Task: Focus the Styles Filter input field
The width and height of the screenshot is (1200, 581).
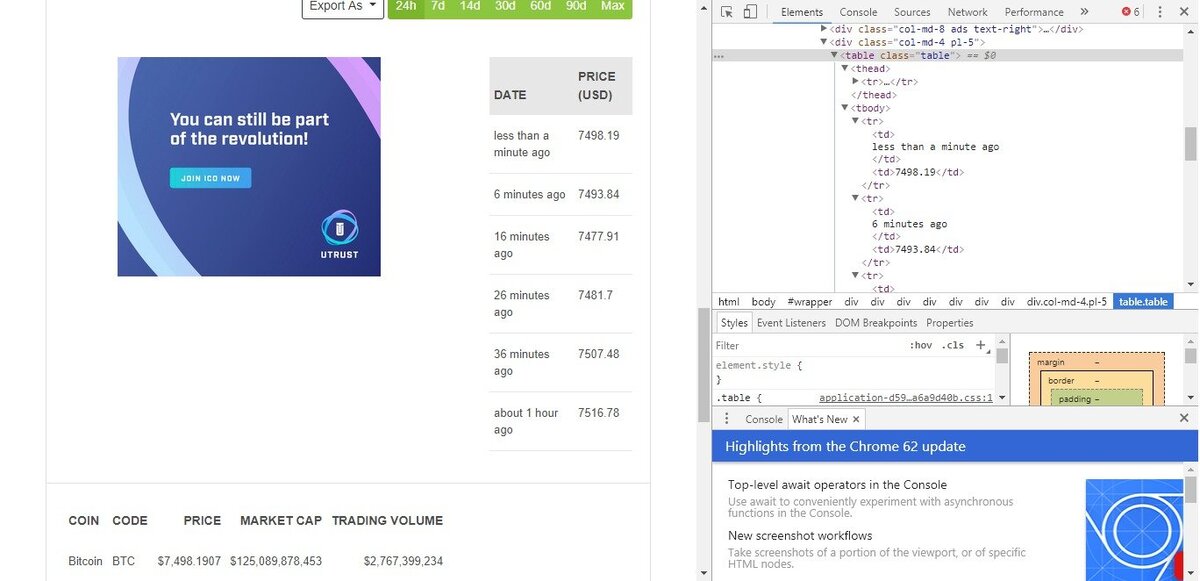Action: point(808,345)
